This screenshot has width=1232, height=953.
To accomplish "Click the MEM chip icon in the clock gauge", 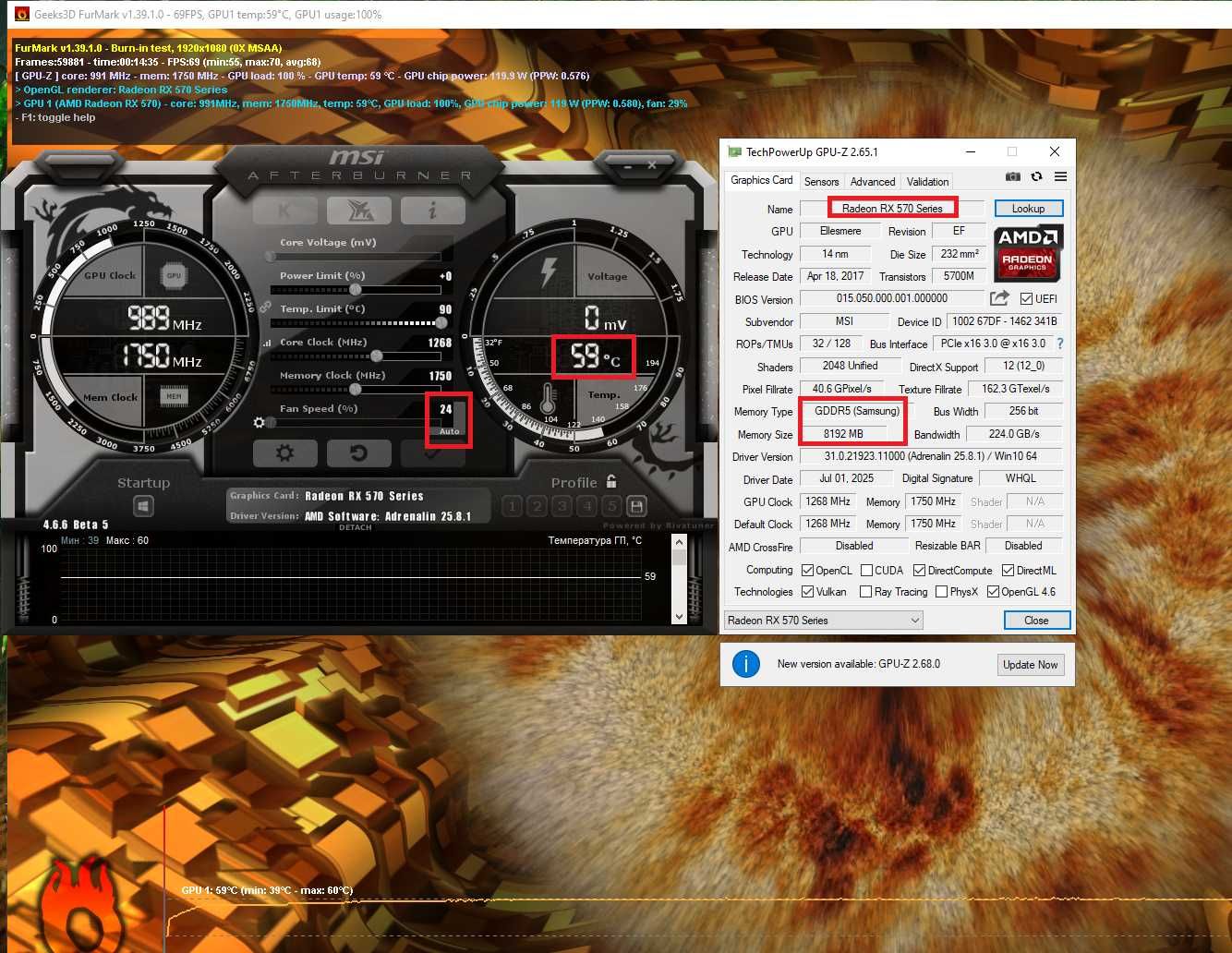I will pos(174,396).
